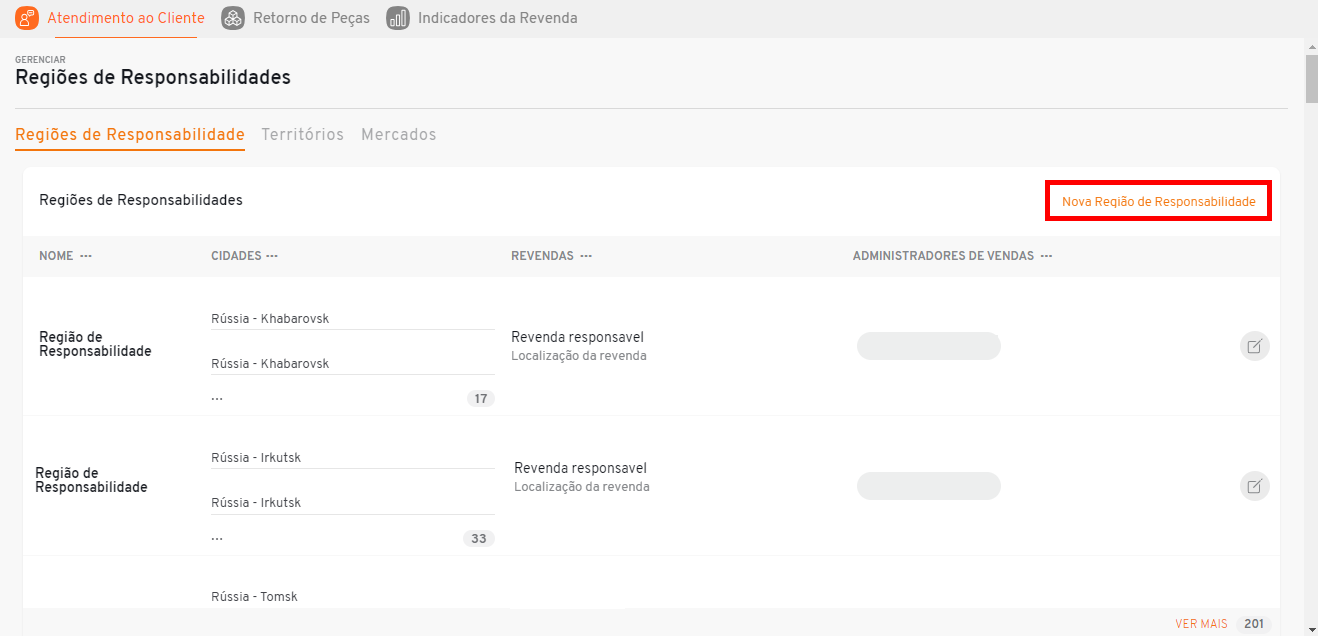The image size is (1318, 636).
Task: Open options dots beside ADMINISTRADORES DE VENDAS
Action: click(x=1046, y=256)
